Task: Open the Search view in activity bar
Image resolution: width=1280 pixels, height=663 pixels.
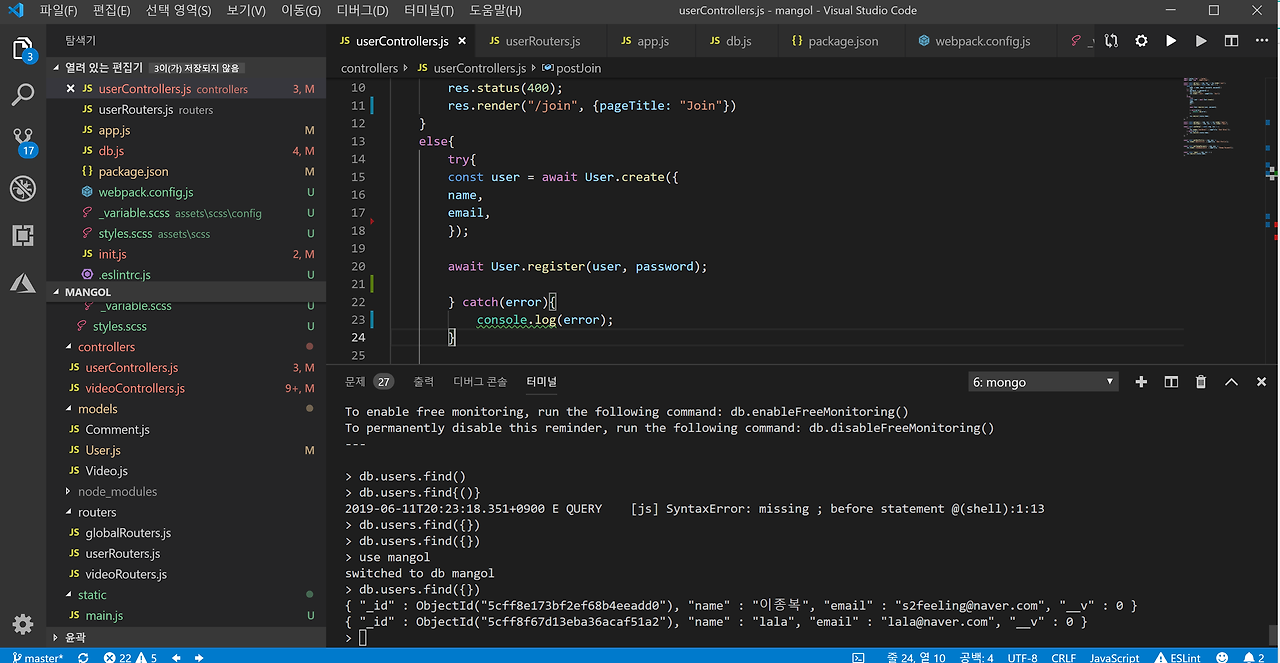Action: 22,95
